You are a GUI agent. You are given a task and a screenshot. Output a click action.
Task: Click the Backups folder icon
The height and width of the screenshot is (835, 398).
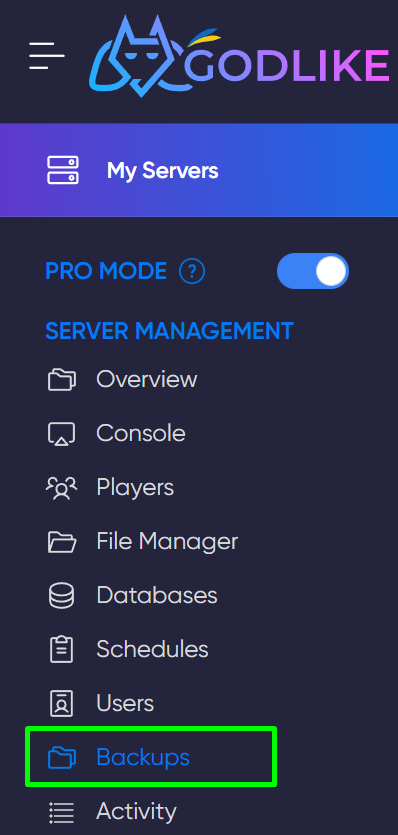62,758
